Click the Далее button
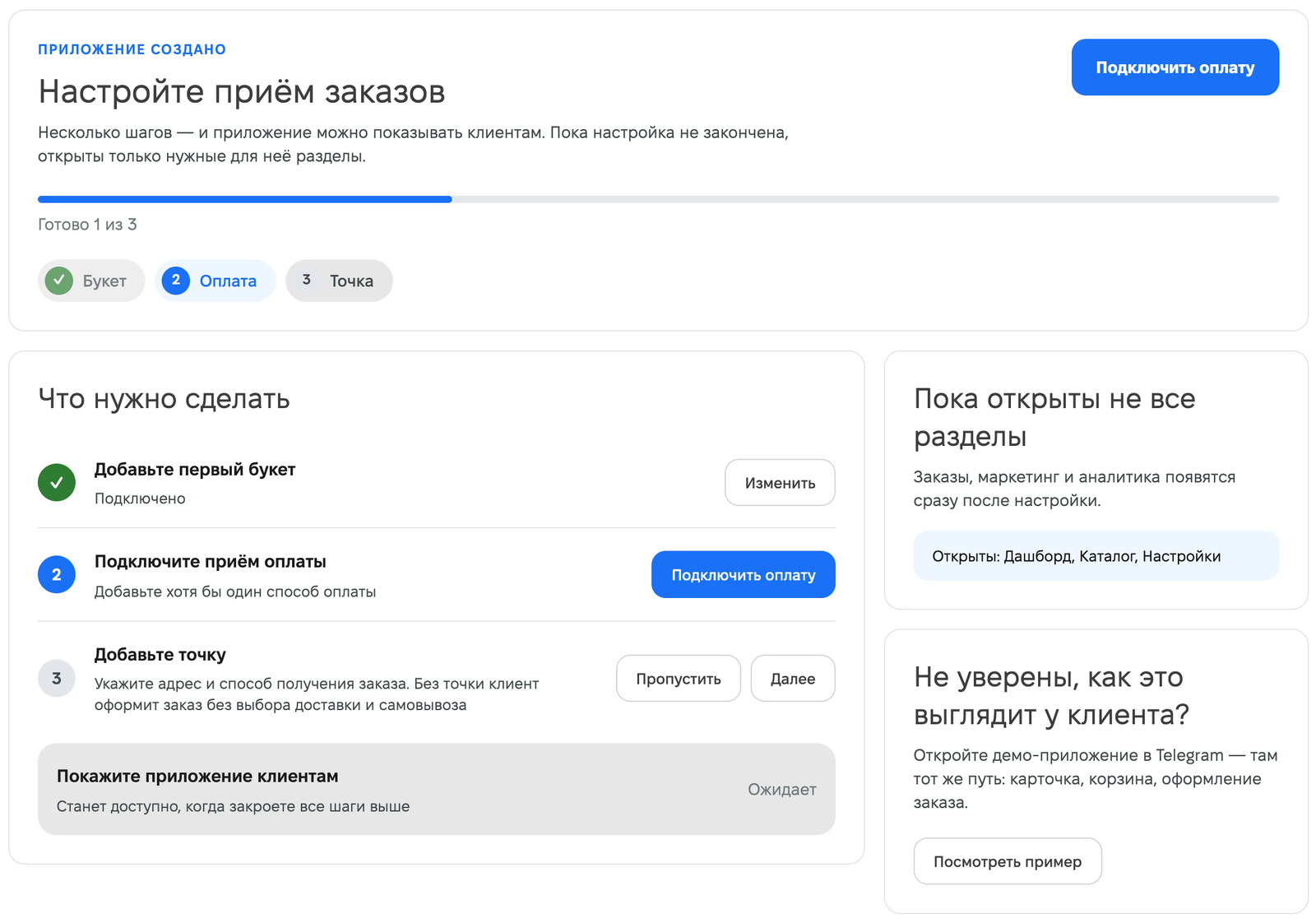The width and height of the screenshot is (1316, 923). click(x=793, y=679)
